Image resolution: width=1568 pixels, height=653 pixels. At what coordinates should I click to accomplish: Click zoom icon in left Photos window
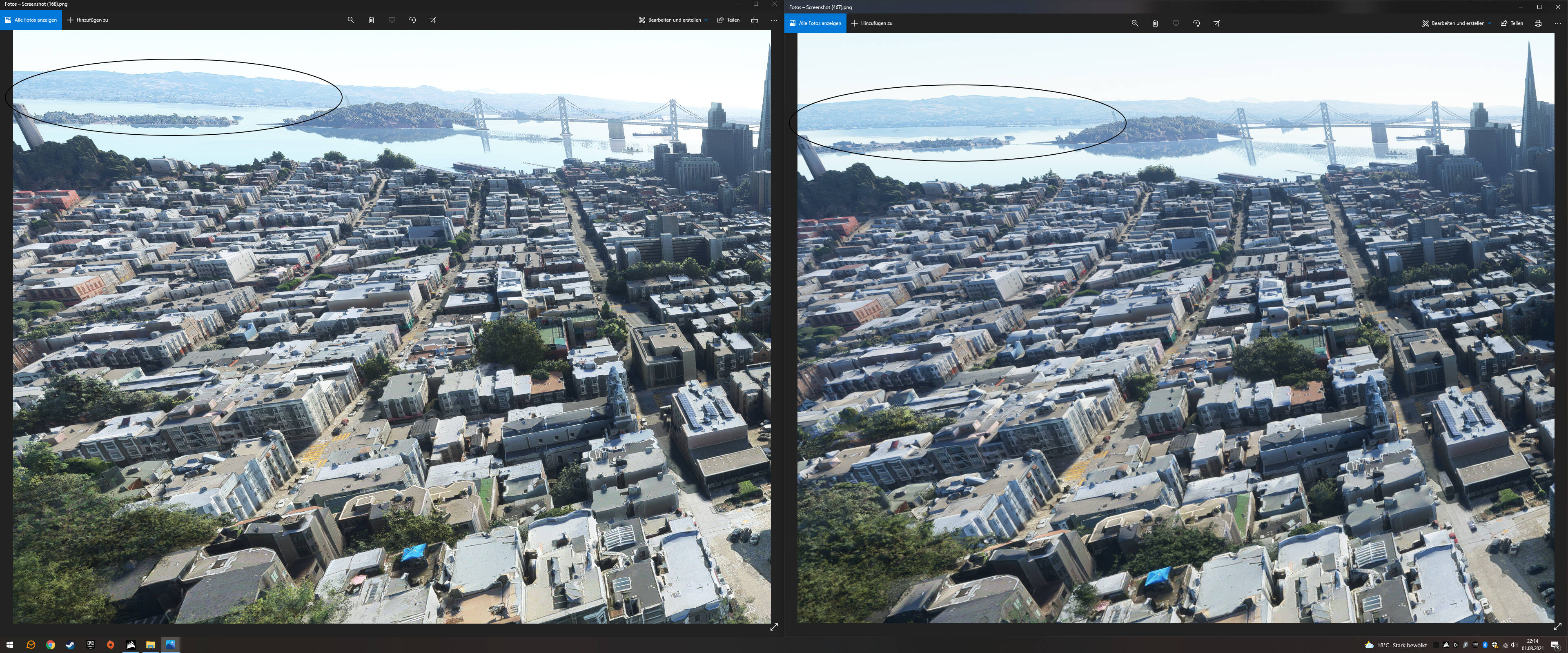point(351,20)
